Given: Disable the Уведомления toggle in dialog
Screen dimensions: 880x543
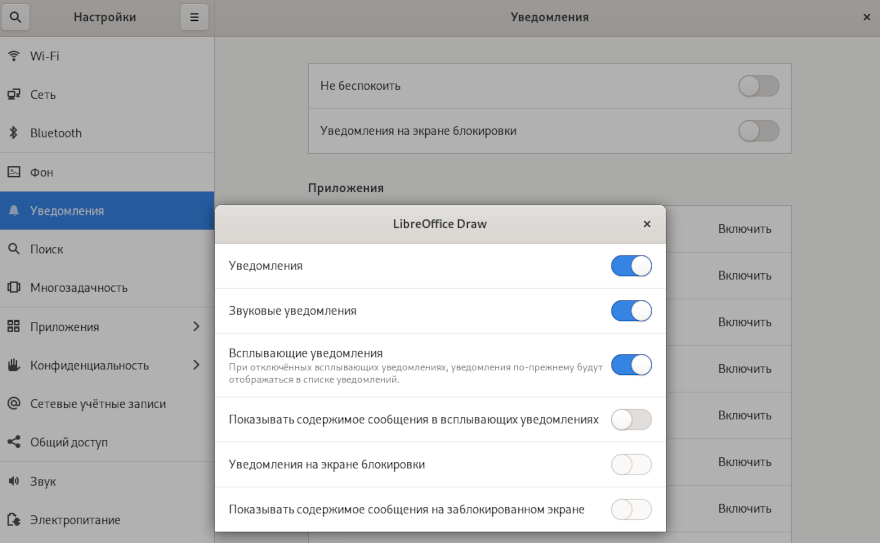Looking at the screenshot, I should 631,266.
